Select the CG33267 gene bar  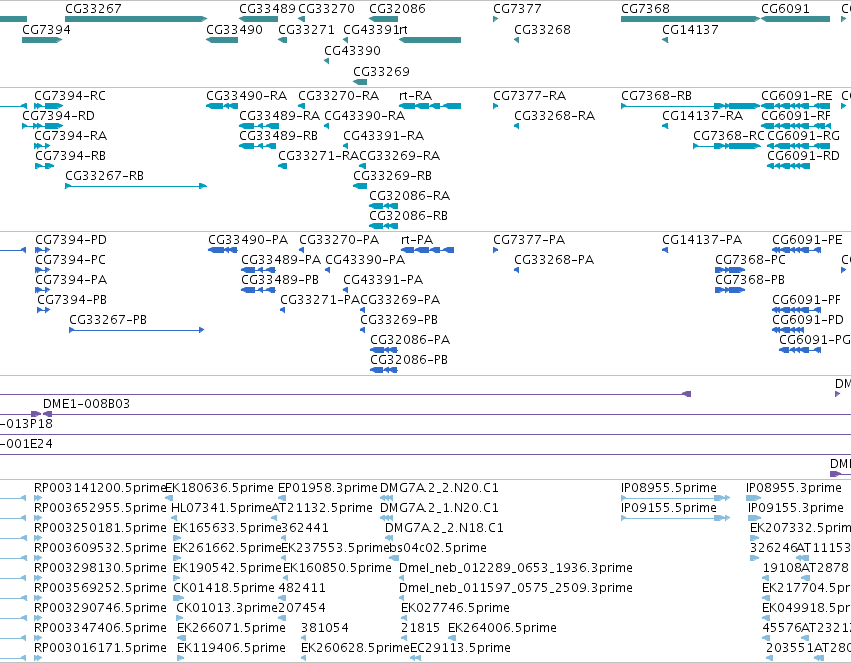click(136, 19)
